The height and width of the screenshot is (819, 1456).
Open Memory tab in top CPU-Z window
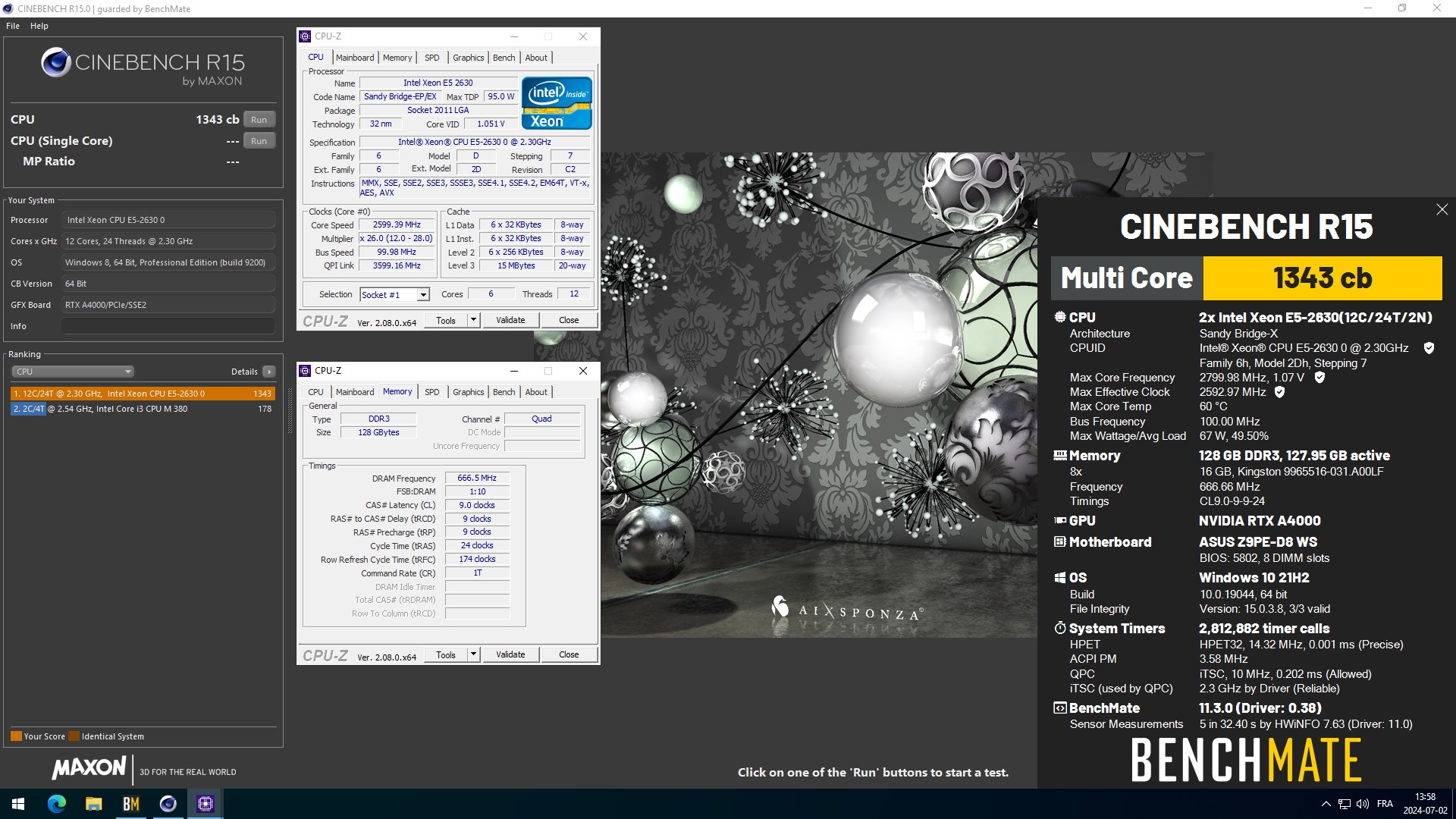coord(397,58)
